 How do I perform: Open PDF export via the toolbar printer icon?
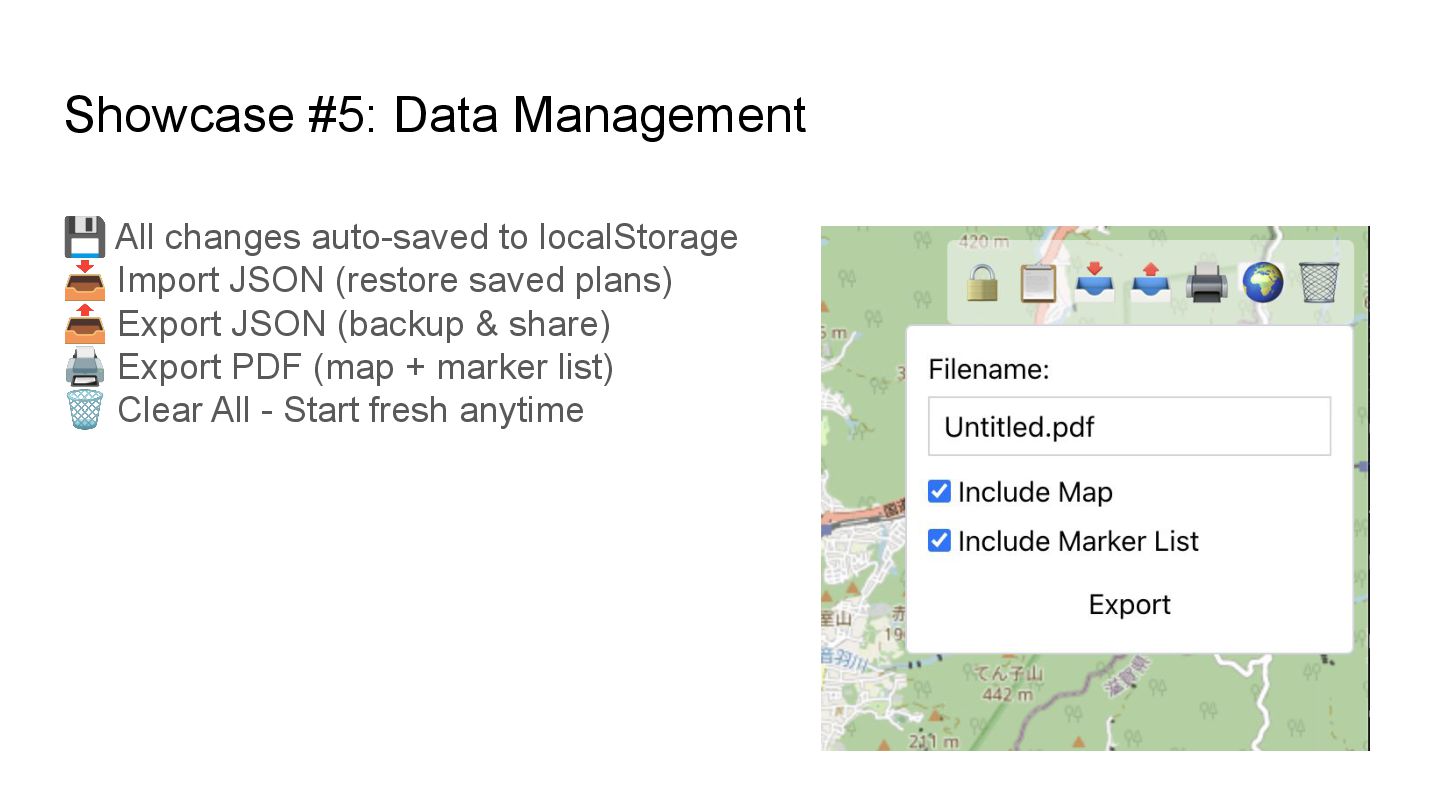(1207, 283)
